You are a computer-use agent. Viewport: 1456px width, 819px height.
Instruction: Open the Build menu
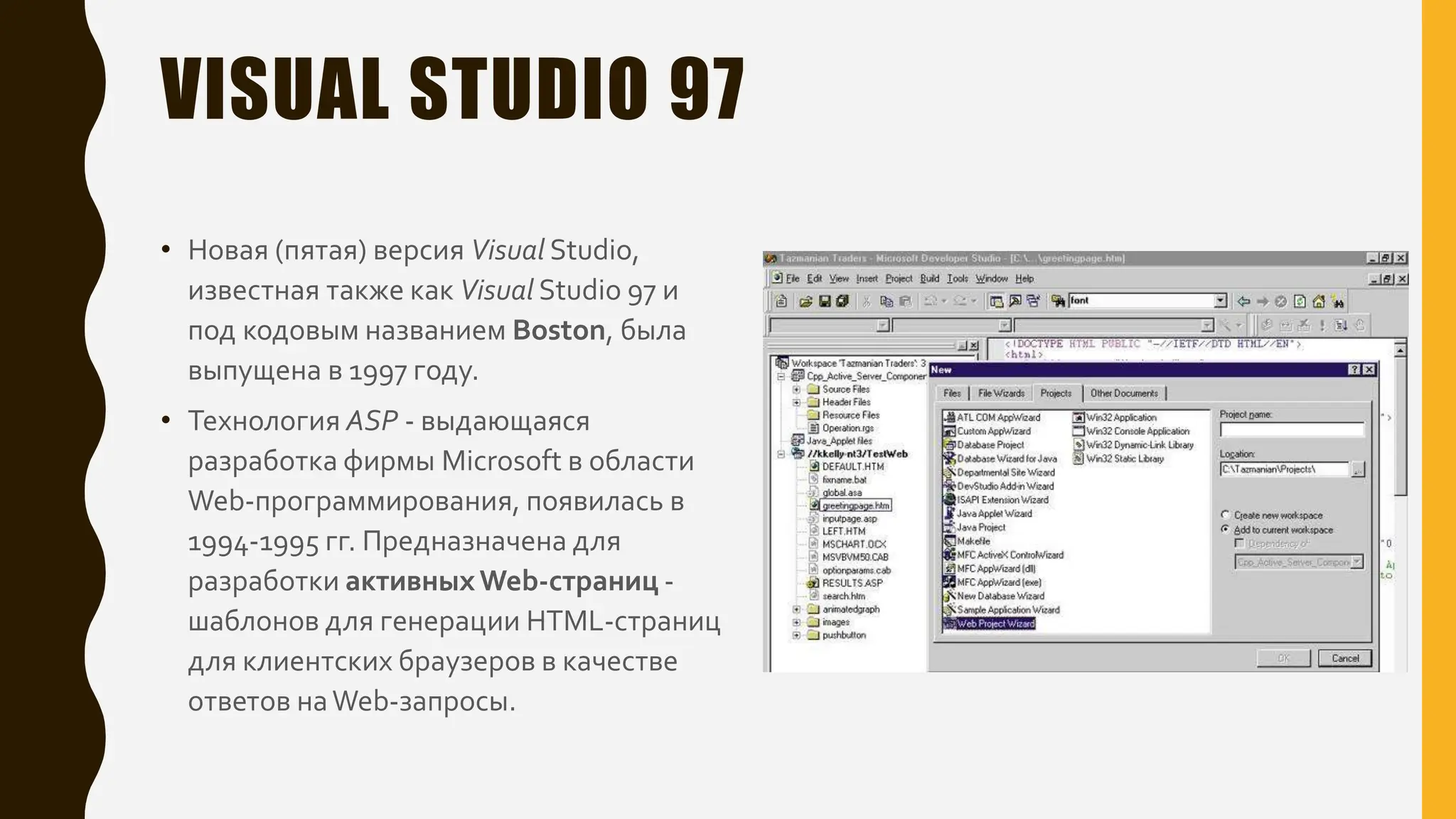pos(930,279)
